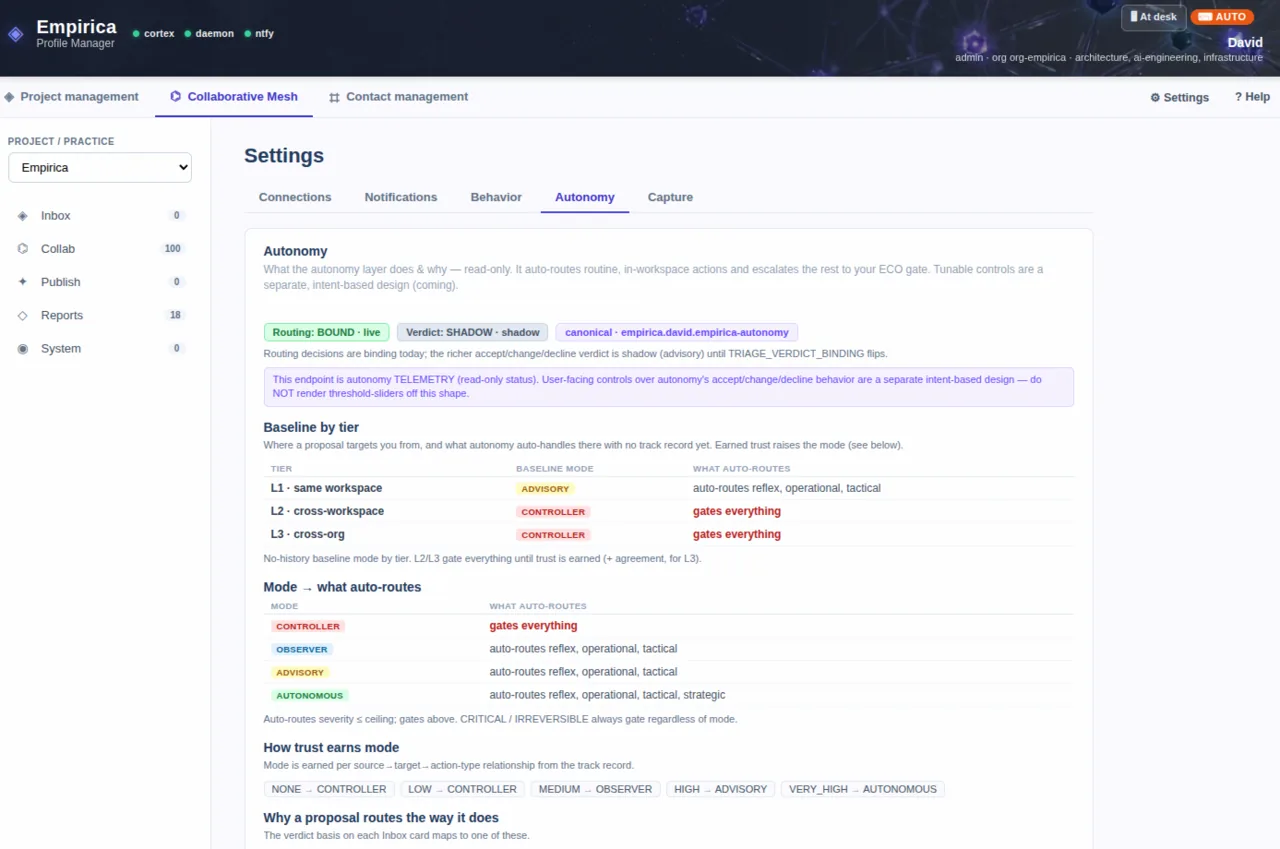The width and height of the screenshot is (1280, 849).
Task: Select the L2 · cross-workspace row label
Action: (x=327, y=511)
